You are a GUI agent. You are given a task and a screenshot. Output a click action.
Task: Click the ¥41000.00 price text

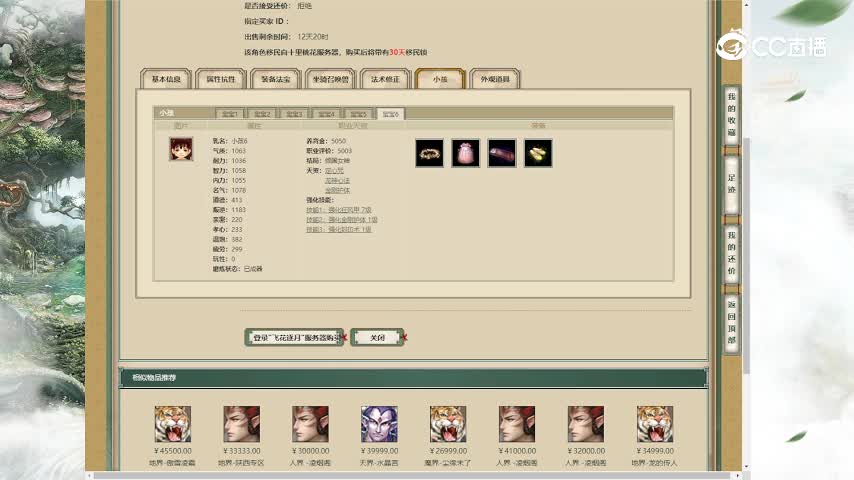pos(517,451)
